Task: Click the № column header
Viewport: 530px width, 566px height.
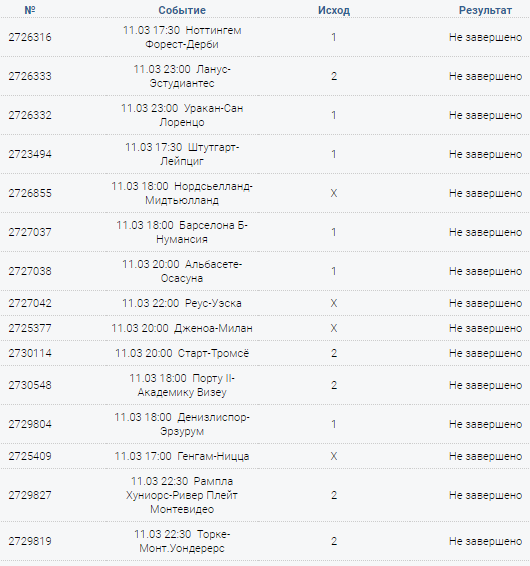Action: (x=30, y=10)
